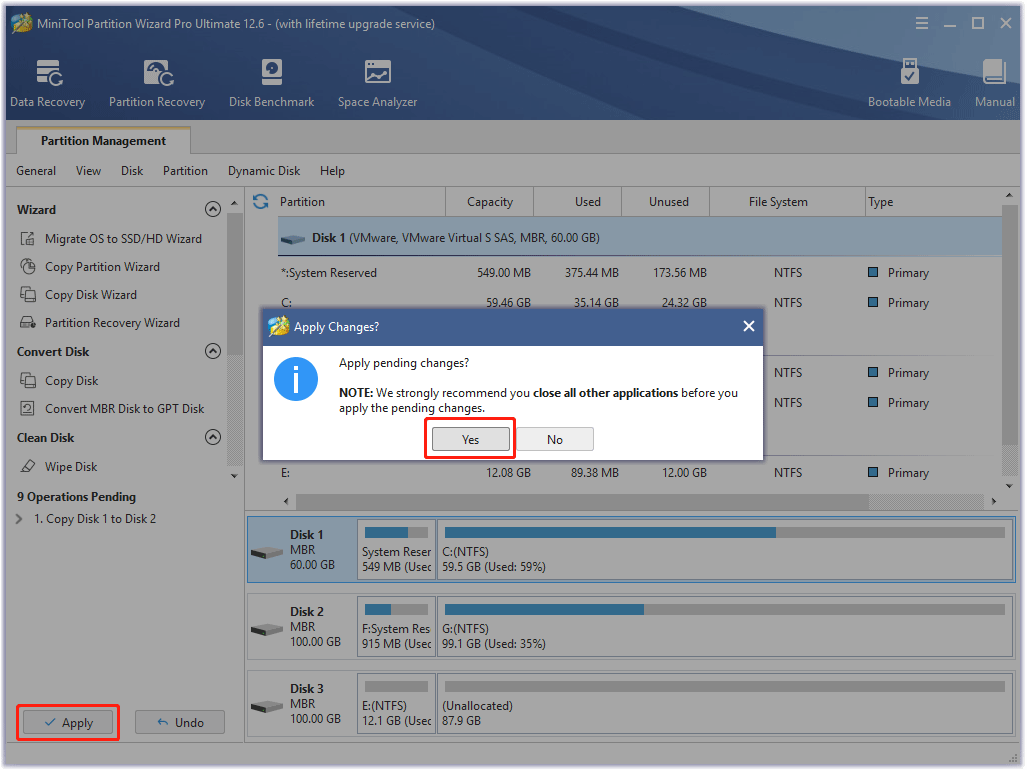The height and width of the screenshot is (770, 1027).
Task: Collapse the Convert Disk section
Action: 213,351
